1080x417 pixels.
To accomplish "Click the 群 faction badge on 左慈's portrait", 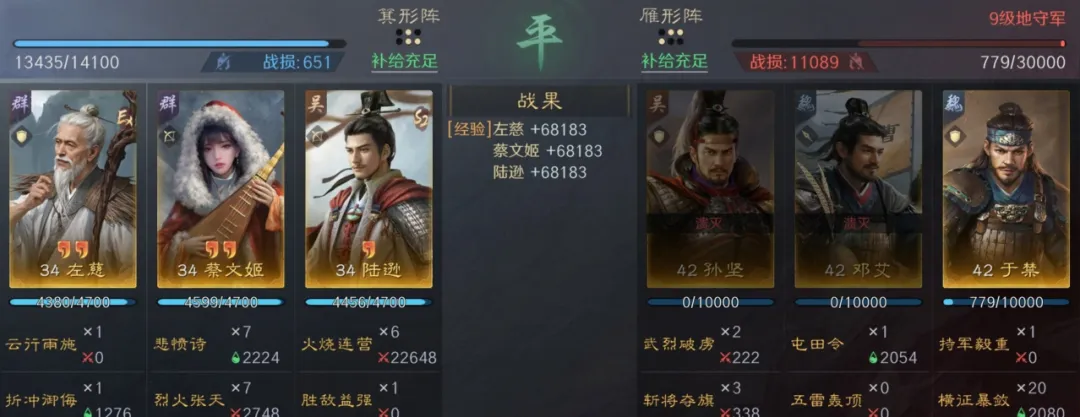I will click(x=19, y=105).
